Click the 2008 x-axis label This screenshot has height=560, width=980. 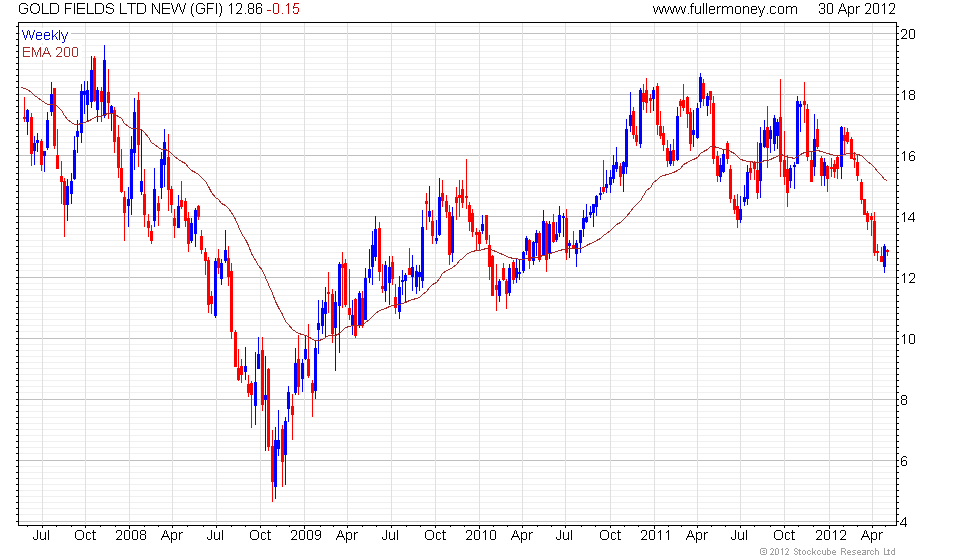[131, 536]
